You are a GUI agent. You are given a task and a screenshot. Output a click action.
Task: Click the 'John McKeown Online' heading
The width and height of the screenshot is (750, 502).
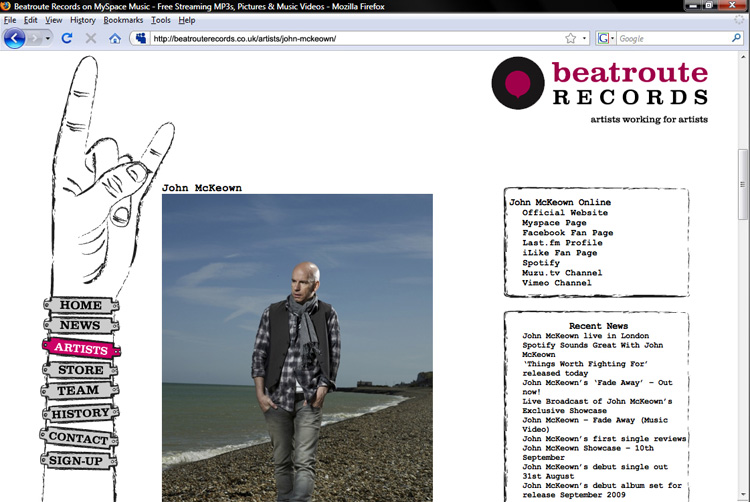point(560,202)
